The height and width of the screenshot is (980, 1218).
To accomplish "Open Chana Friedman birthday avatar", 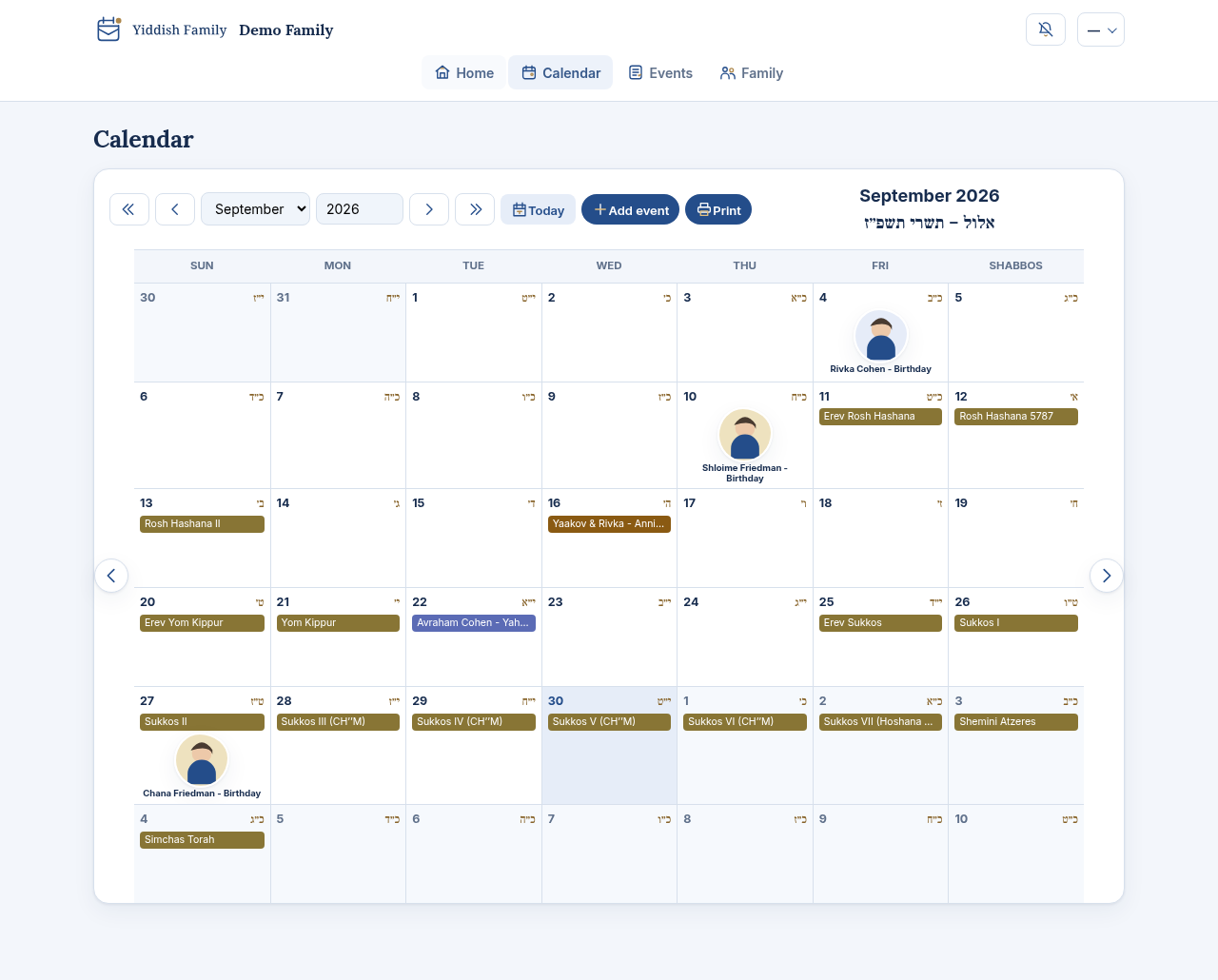I will click(202, 760).
